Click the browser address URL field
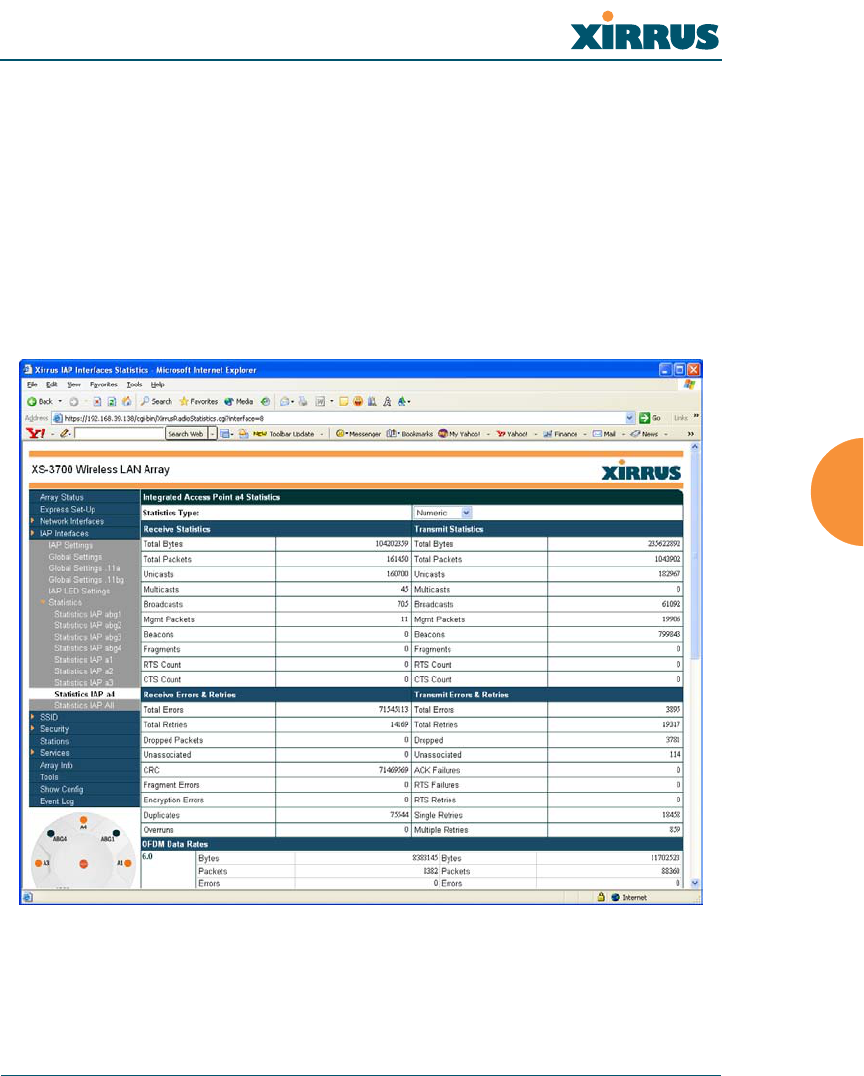This screenshot has height=1076, width=864. (342, 418)
